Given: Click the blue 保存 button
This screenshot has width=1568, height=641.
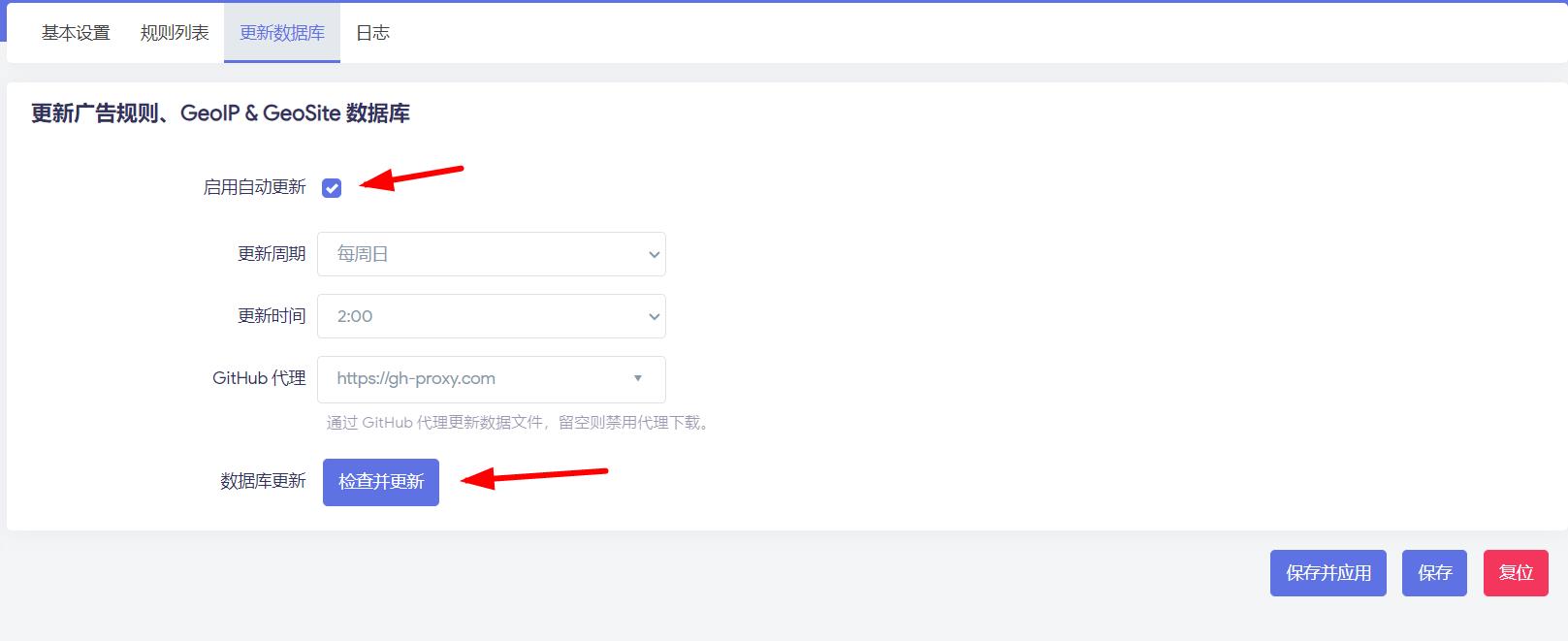Looking at the screenshot, I should click(1434, 573).
